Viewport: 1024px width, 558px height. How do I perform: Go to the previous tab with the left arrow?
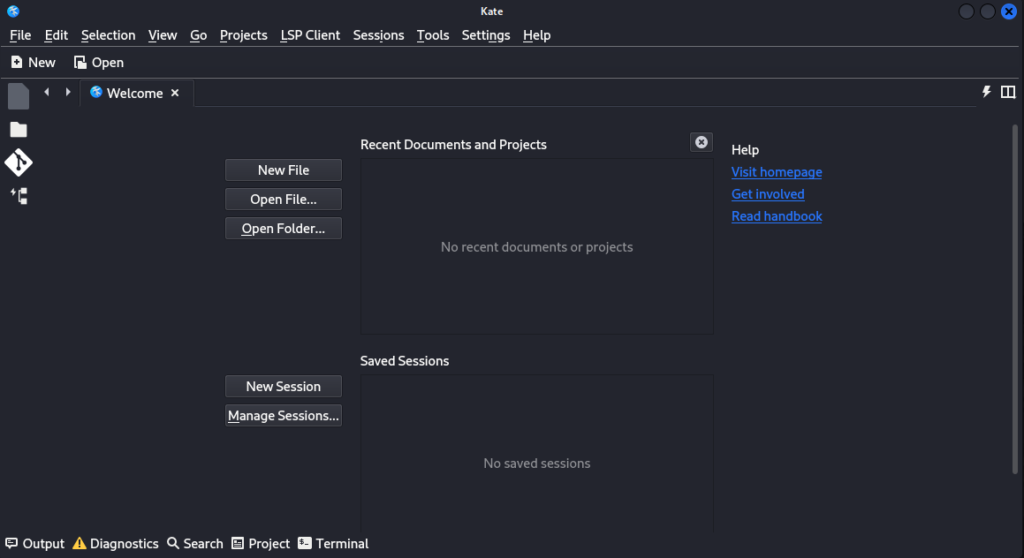pyautogui.click(x=46, y=92)
